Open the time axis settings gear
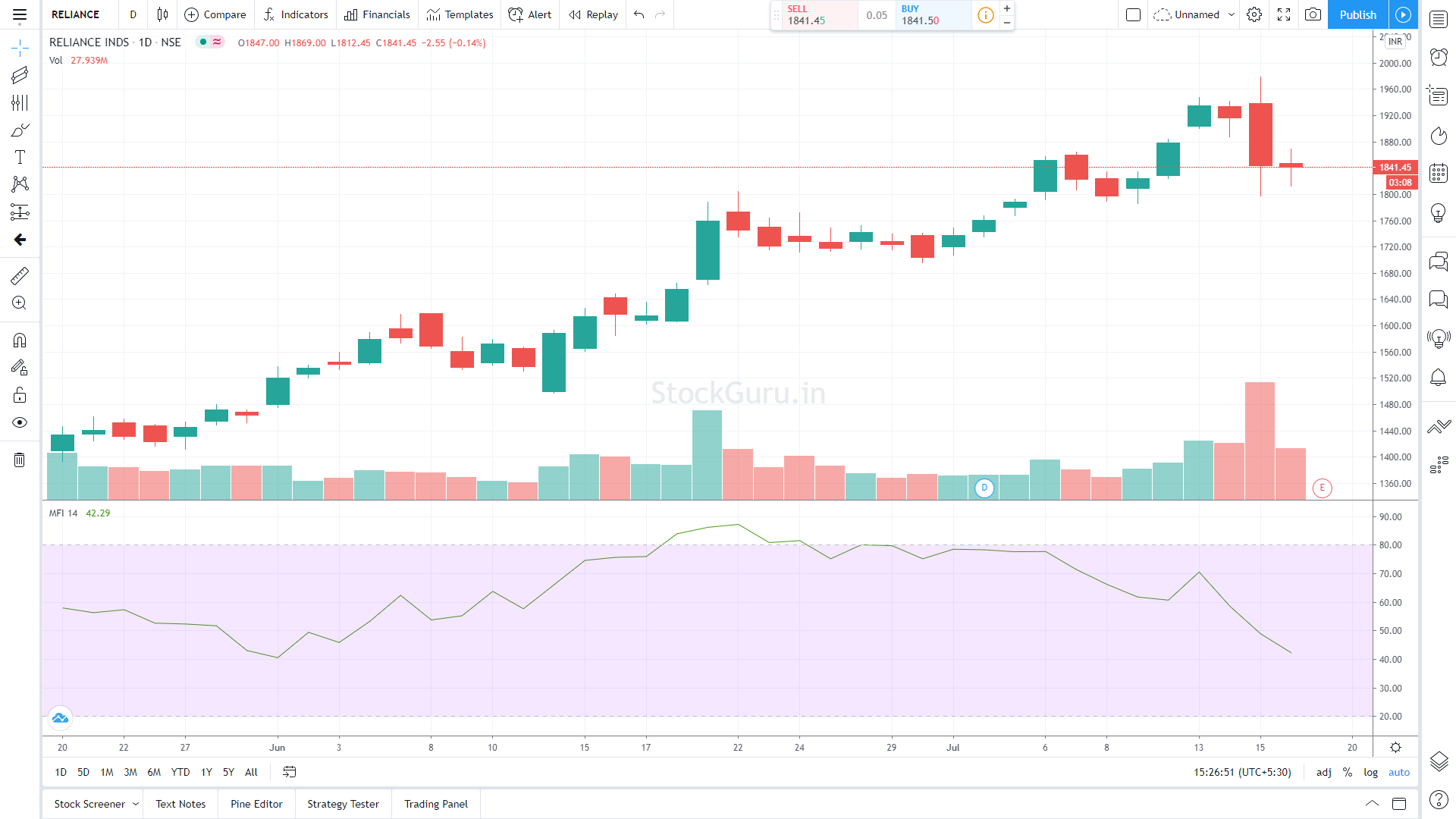This screenshot has height=819, width=1456. [1395, 747]
